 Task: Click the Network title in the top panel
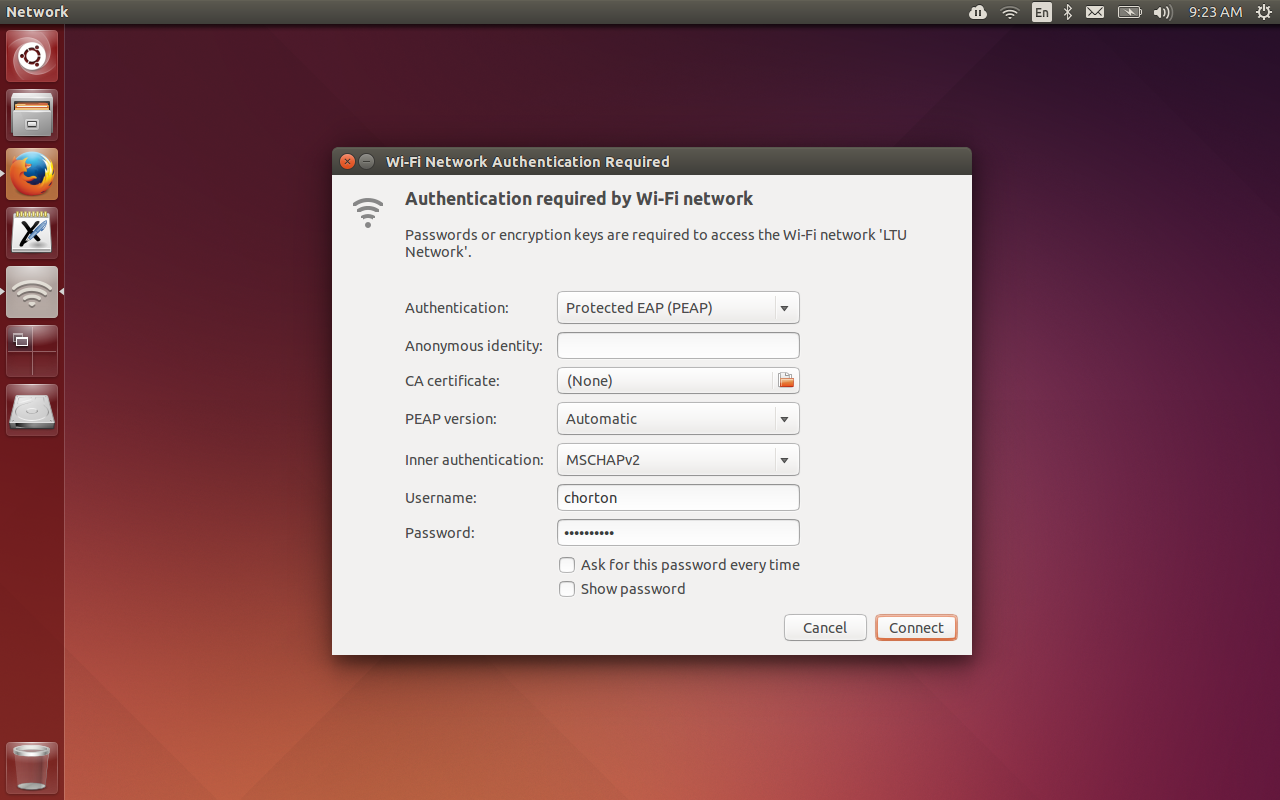(37, 12)
